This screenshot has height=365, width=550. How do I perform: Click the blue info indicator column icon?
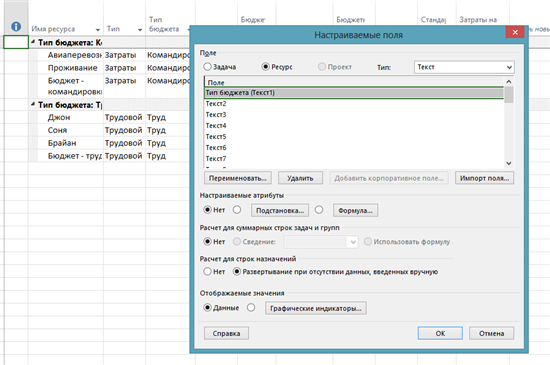pos(16,26)
